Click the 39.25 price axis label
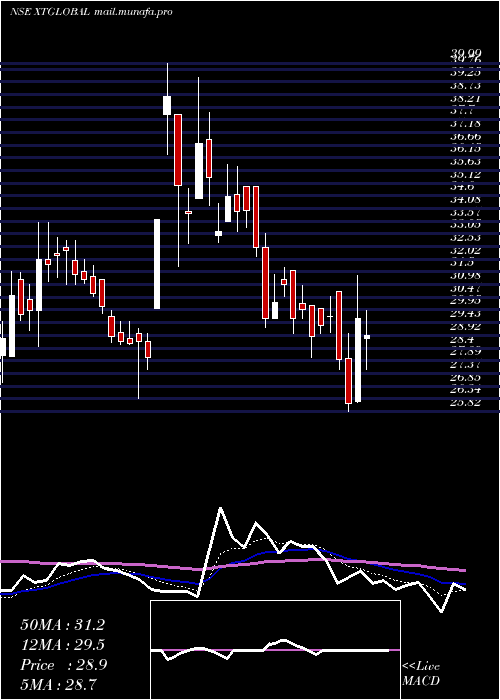Viewport: 500px width, 700px height. [x=465, y=72]
